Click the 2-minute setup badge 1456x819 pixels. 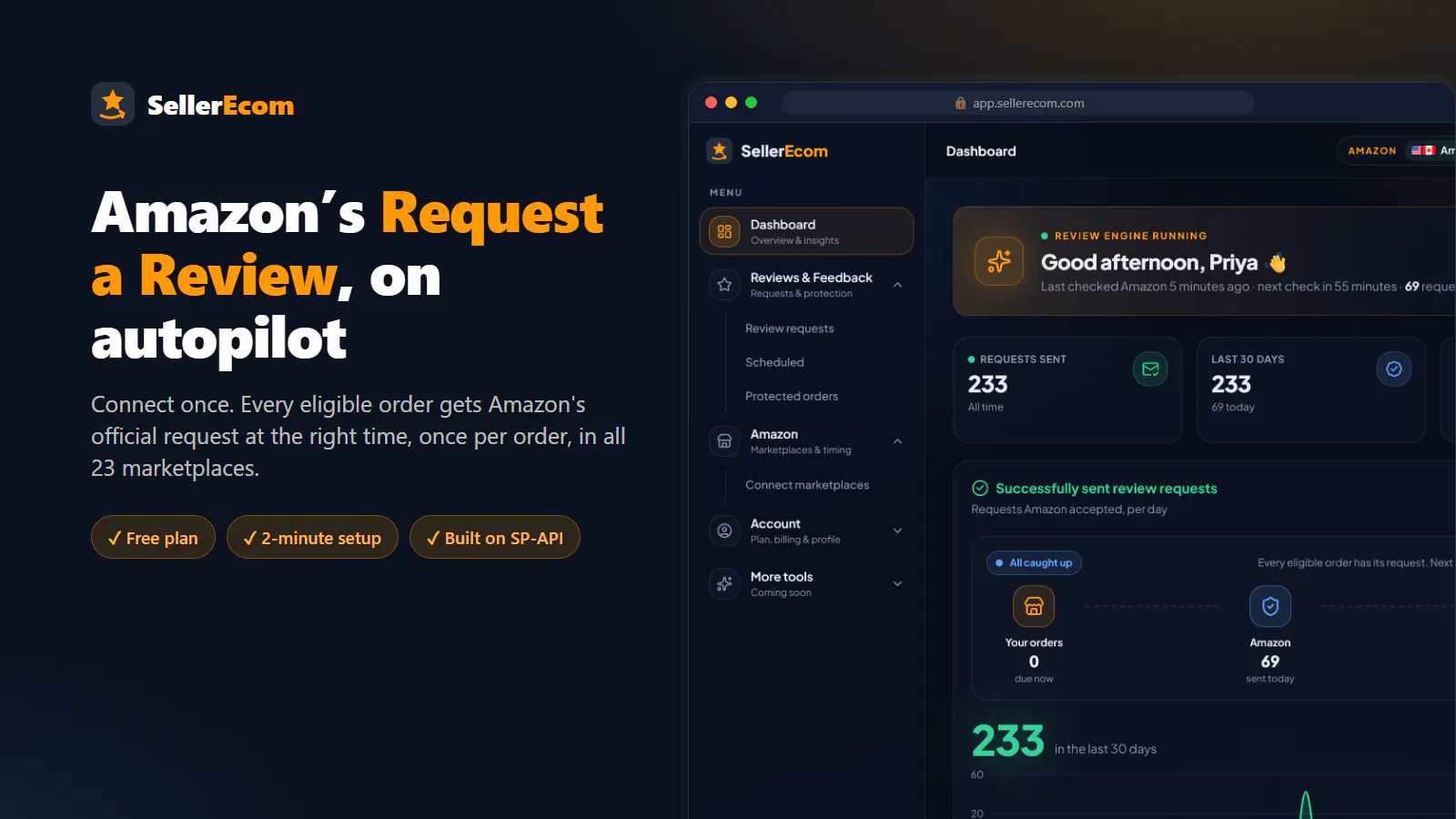point(312,537)
